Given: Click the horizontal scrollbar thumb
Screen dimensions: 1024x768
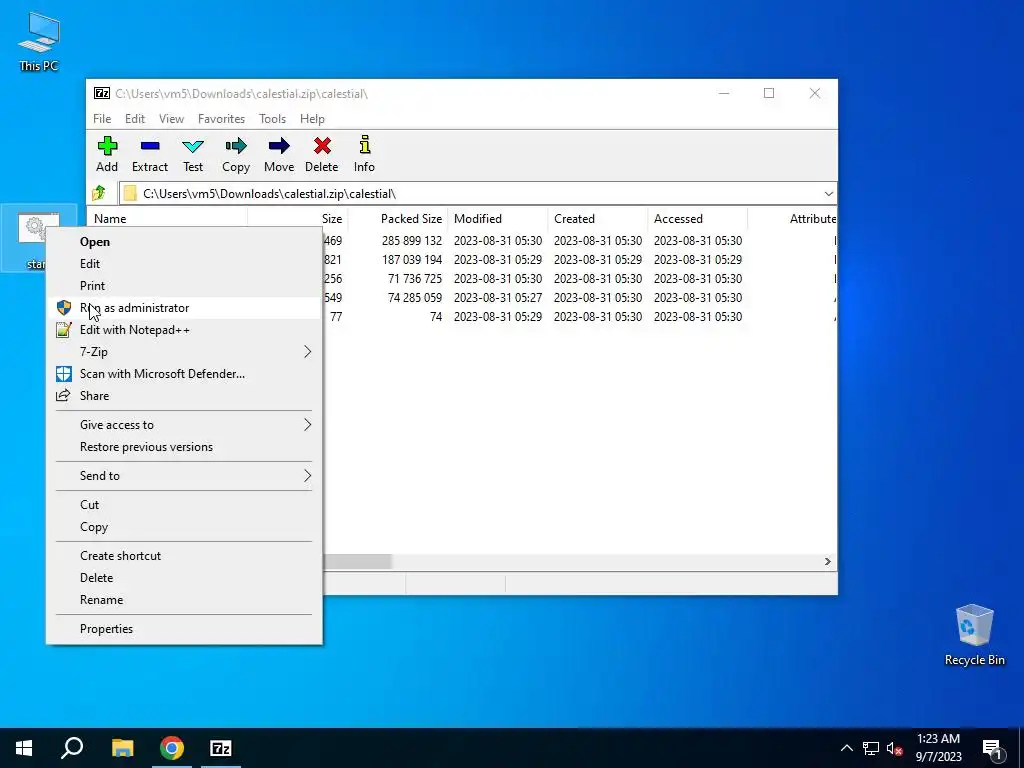Looking at the screenshot, I should [x=357, y=562].
